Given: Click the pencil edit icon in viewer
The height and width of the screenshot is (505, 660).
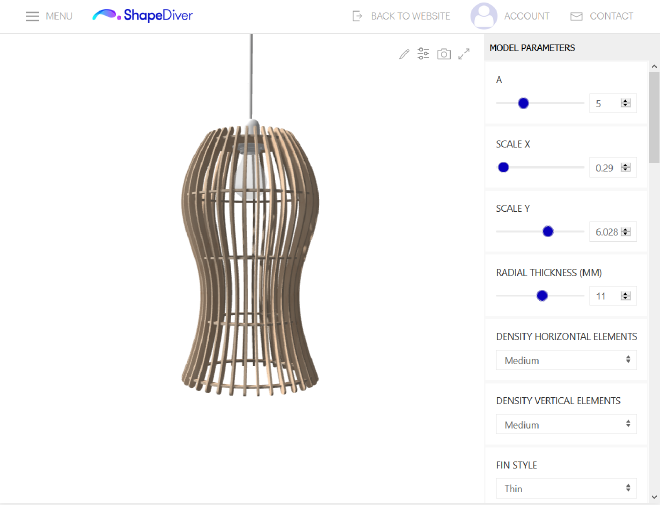Looking at the screenshot, I should click(404, 54).
